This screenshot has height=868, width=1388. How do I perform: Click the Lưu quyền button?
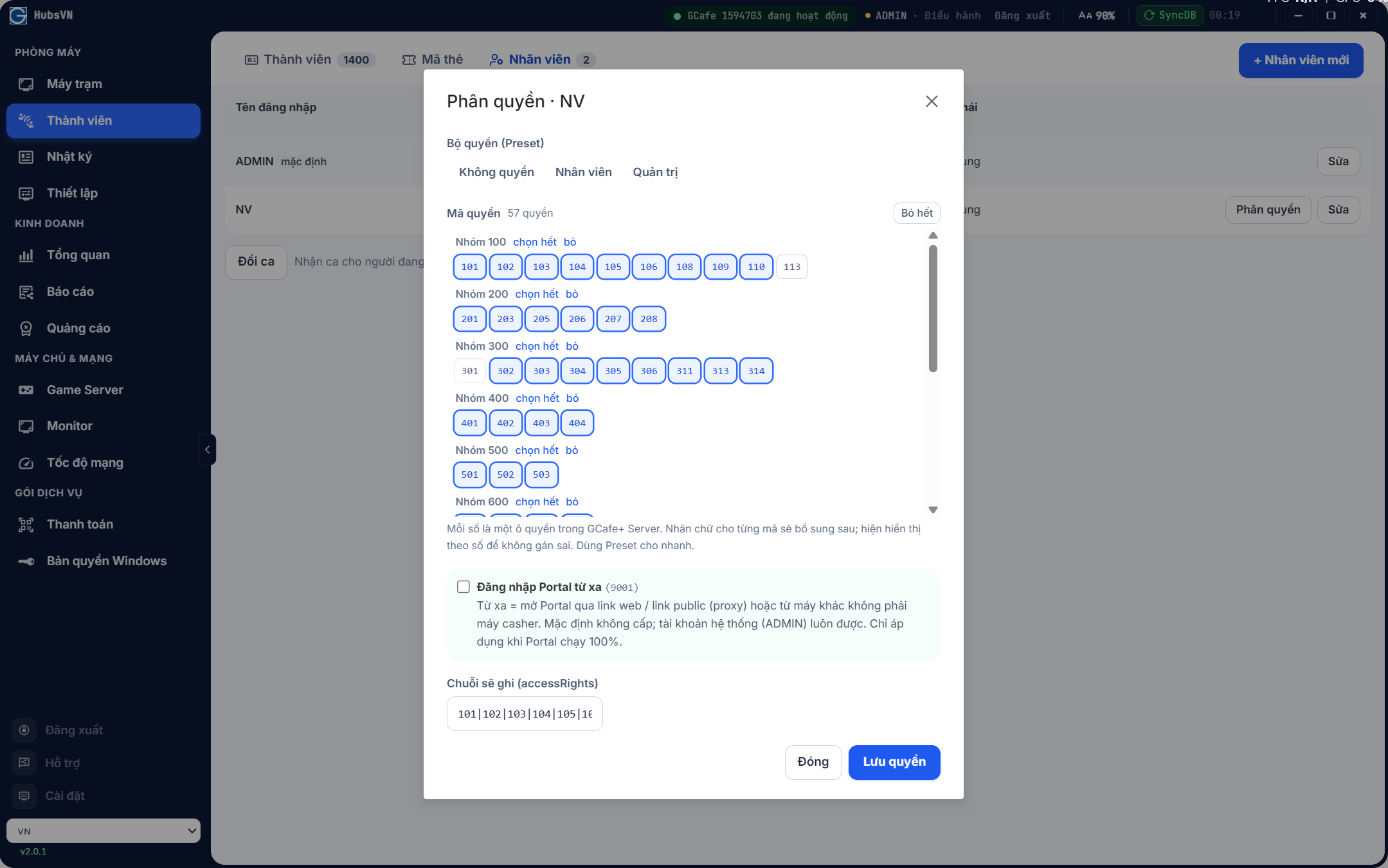(x=894, y=762)
